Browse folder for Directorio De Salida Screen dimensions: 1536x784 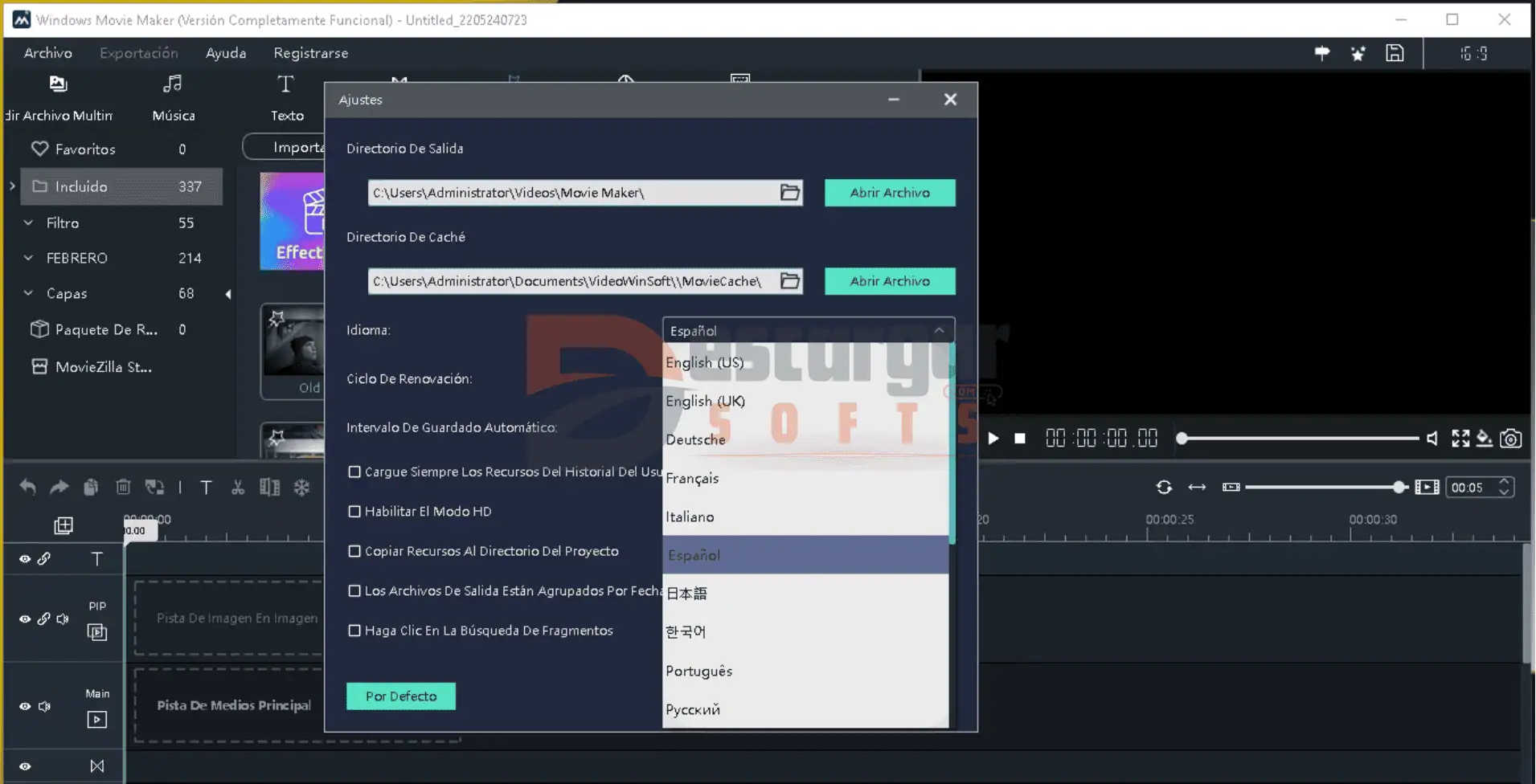click(x=790, y=193)
